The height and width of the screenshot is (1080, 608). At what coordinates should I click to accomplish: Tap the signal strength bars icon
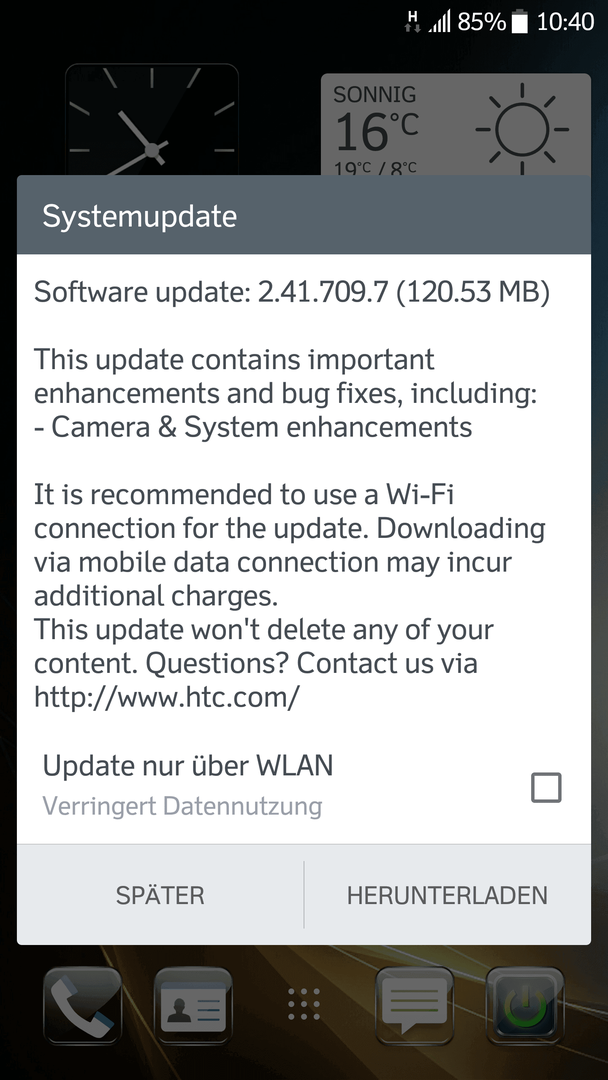coord(439,22)
